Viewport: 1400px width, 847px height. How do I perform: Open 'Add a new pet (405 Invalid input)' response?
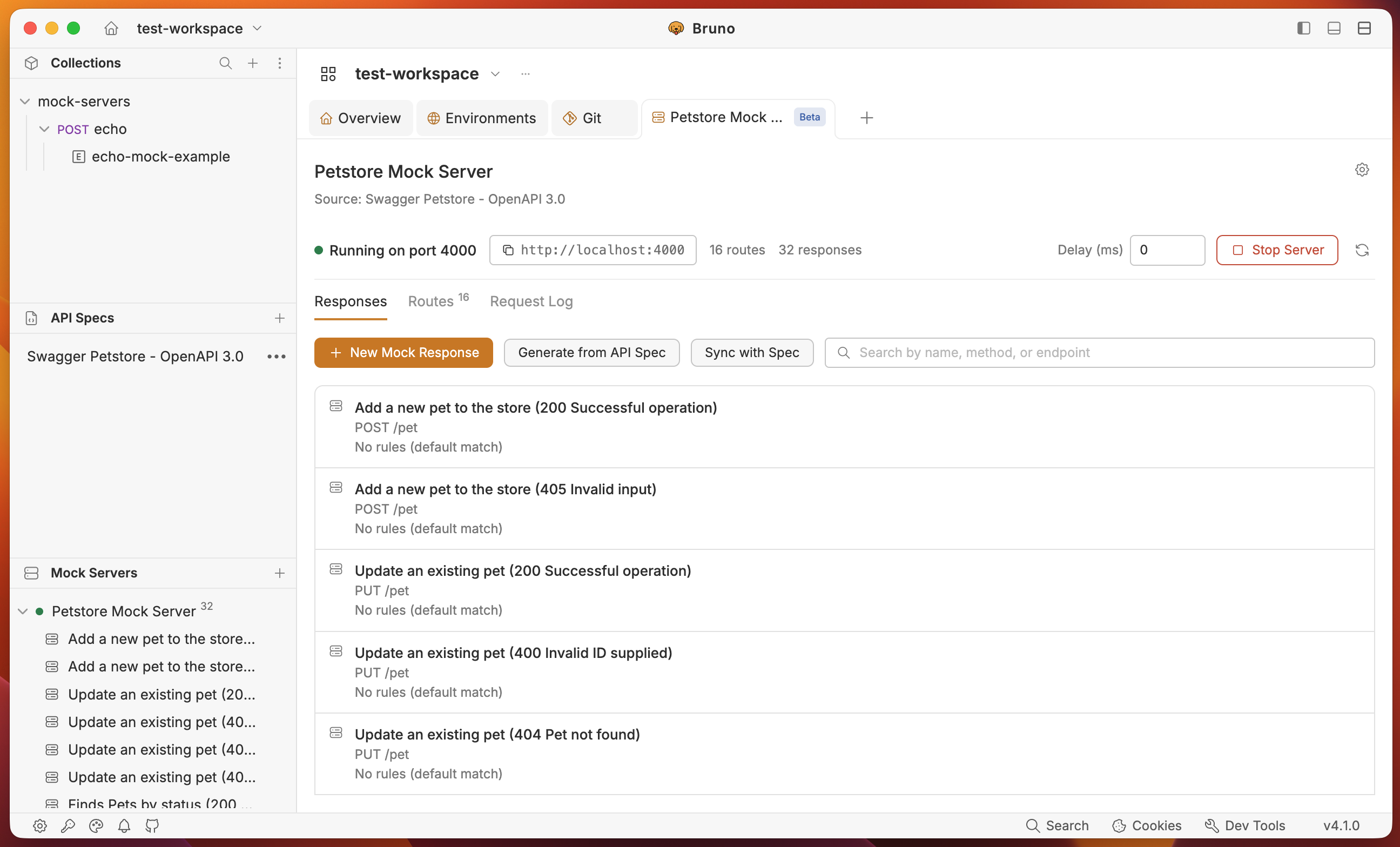coord(844,508)
